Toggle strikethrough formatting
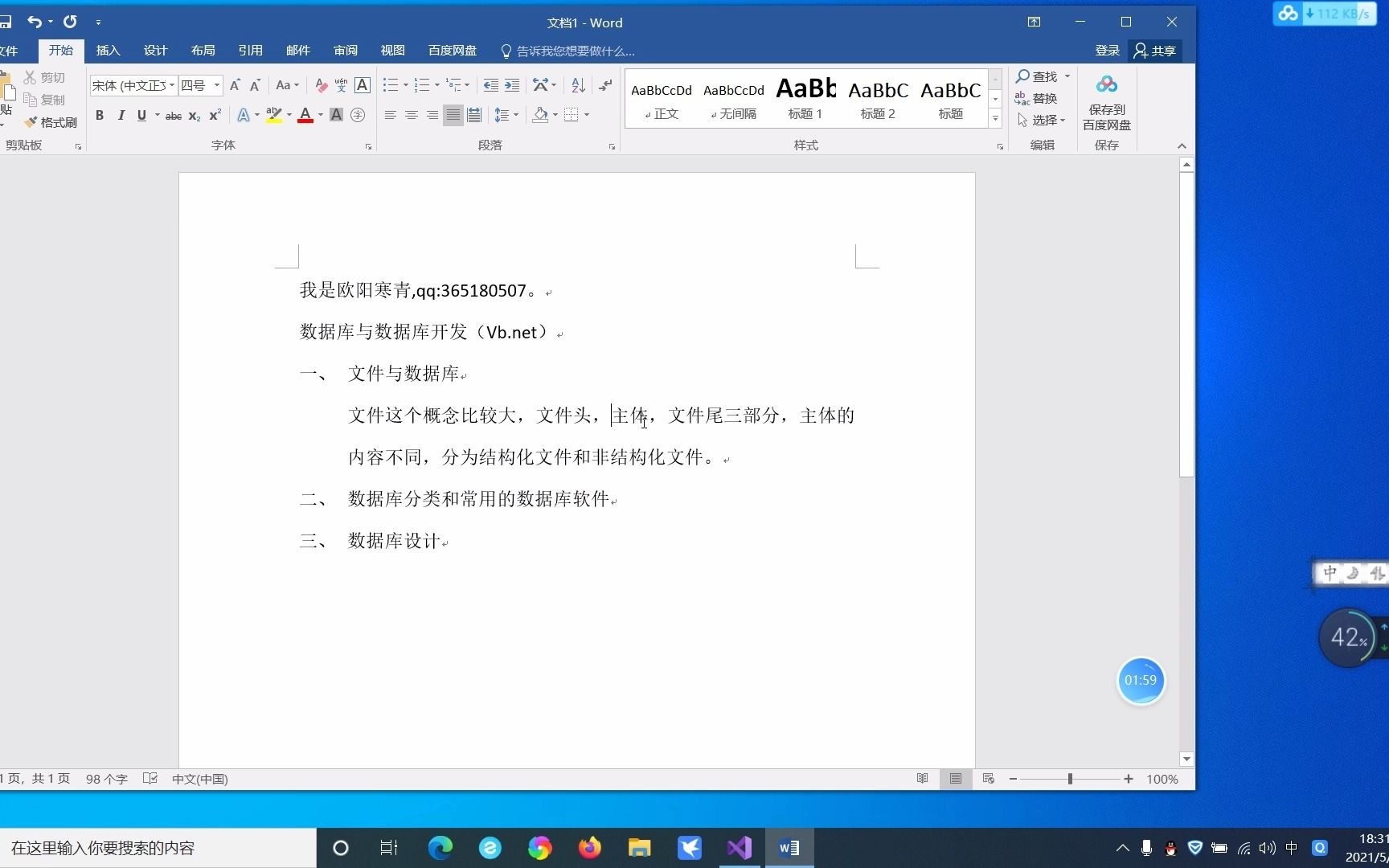 click(x=172, y=115)
